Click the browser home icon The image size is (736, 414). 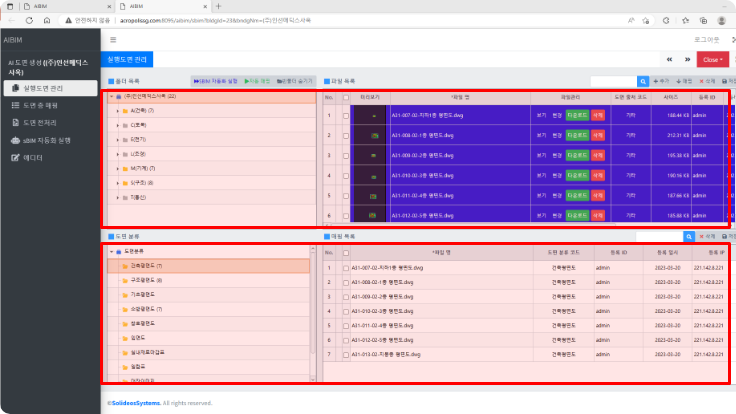coord(46,20)
